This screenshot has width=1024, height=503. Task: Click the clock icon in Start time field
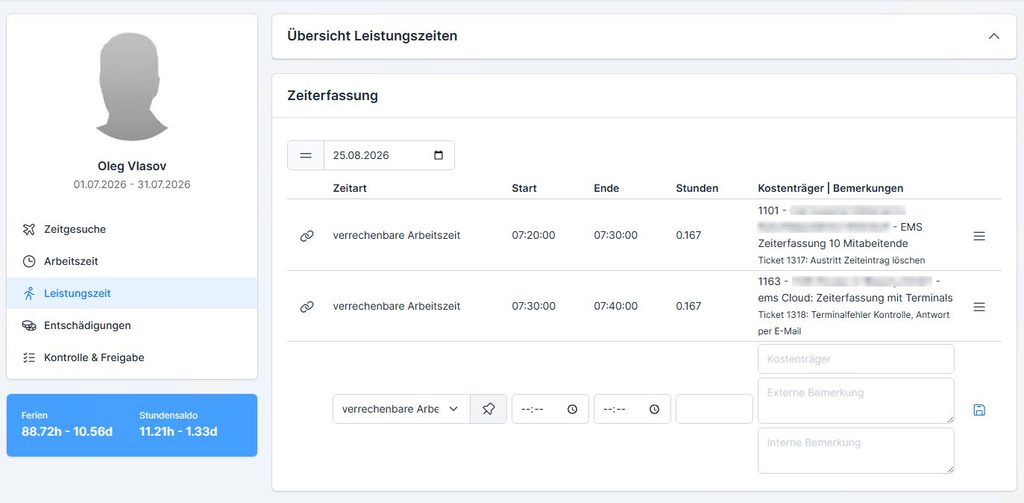pos(572,409)
